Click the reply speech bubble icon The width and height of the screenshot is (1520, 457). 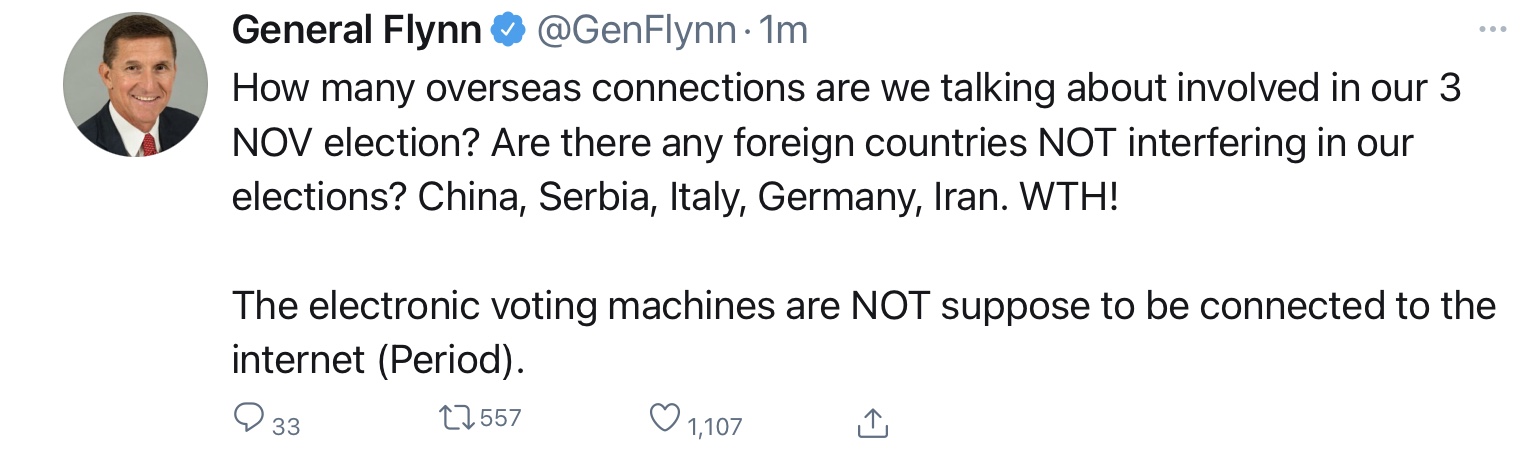248,418
